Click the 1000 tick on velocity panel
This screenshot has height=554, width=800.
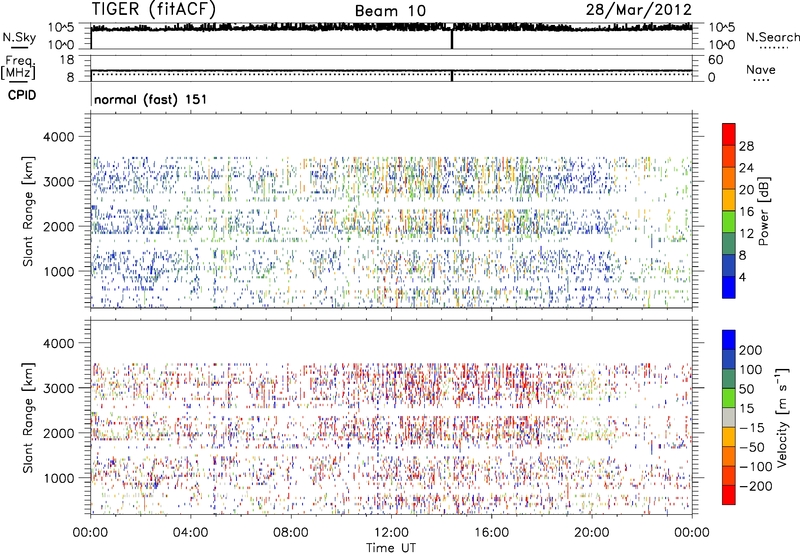tap(59, 478)
